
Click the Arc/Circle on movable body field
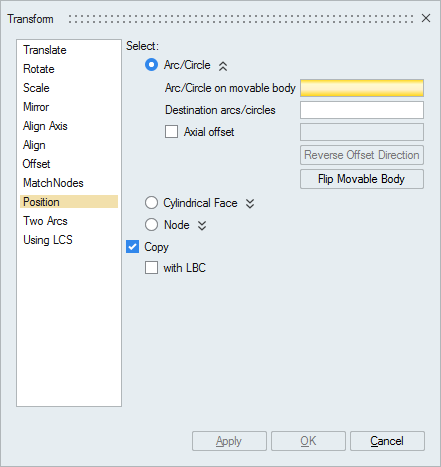point(362,88)
